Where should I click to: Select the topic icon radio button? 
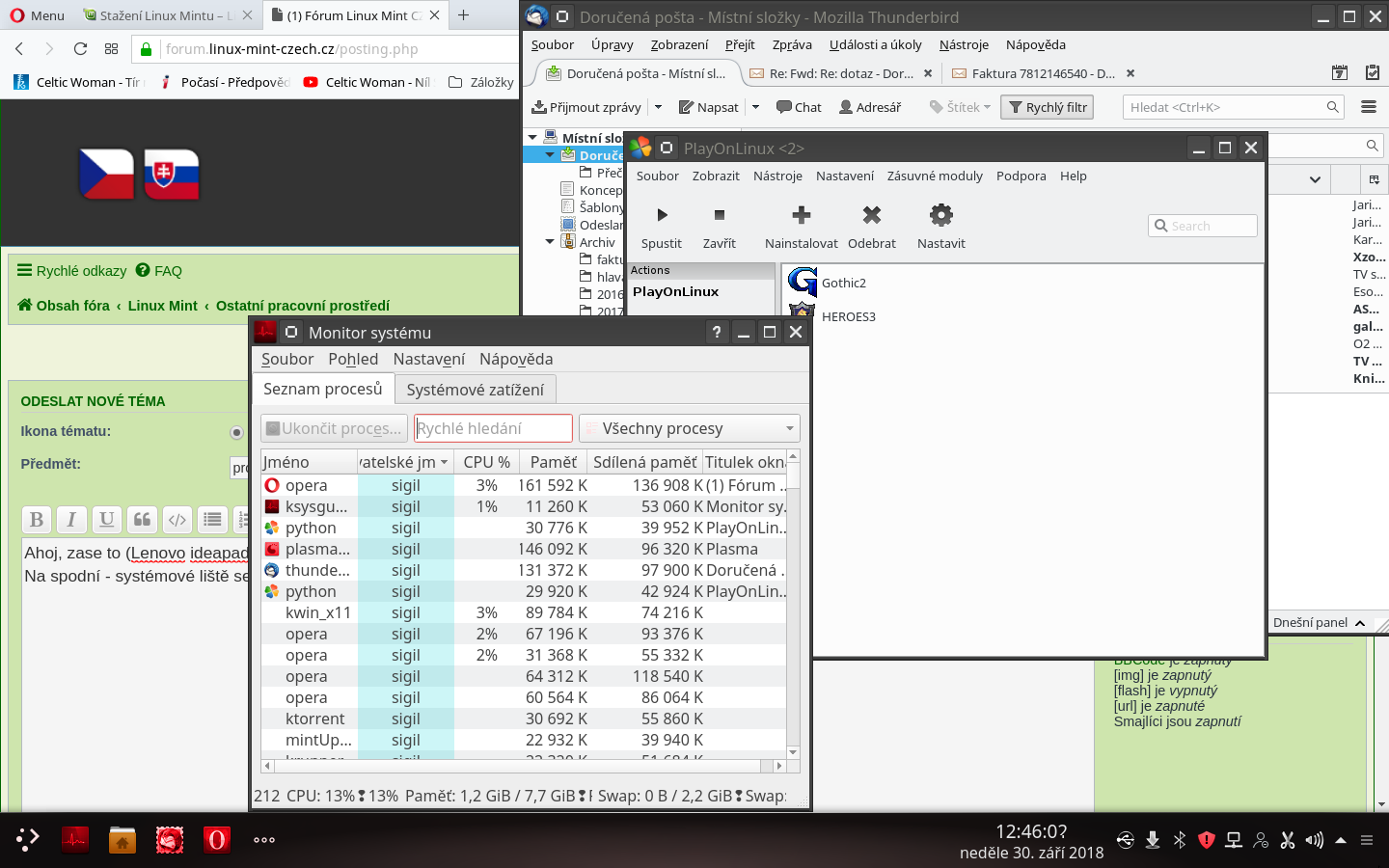point(236,432)
